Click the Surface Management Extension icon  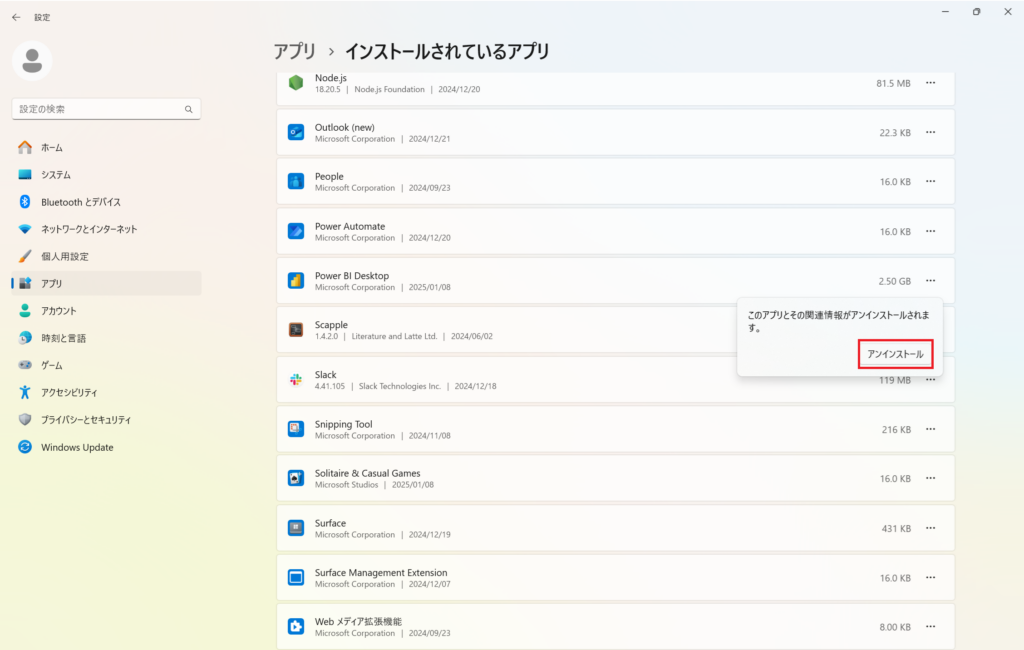[296, 577]
